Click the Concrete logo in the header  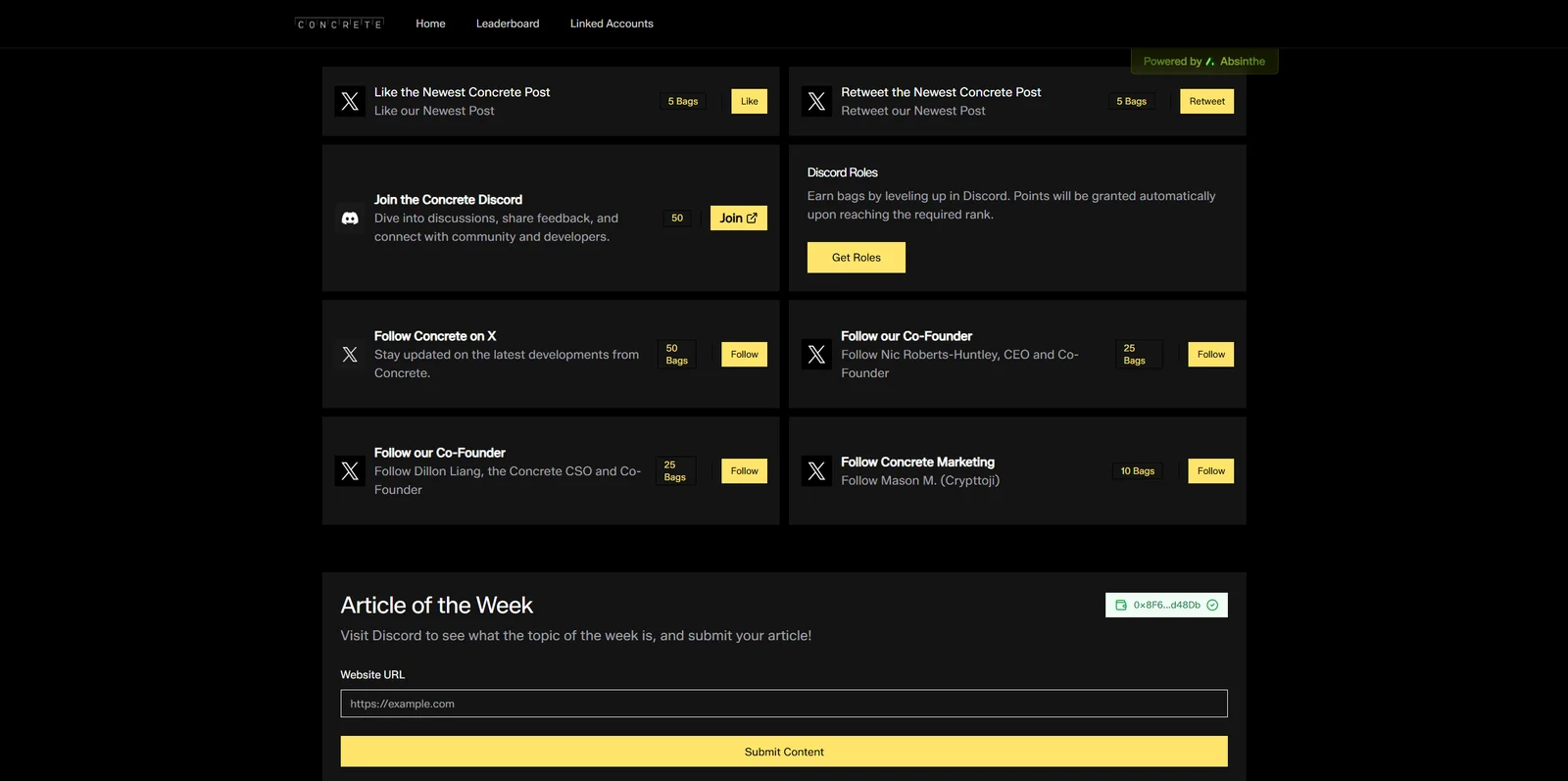(339, 24)
